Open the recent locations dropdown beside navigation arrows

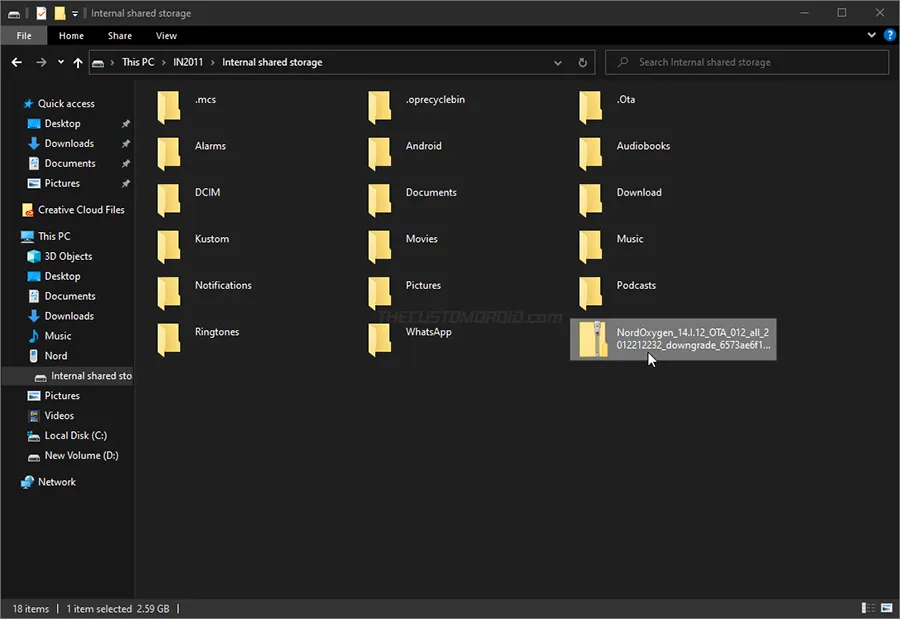coord(59,62)
